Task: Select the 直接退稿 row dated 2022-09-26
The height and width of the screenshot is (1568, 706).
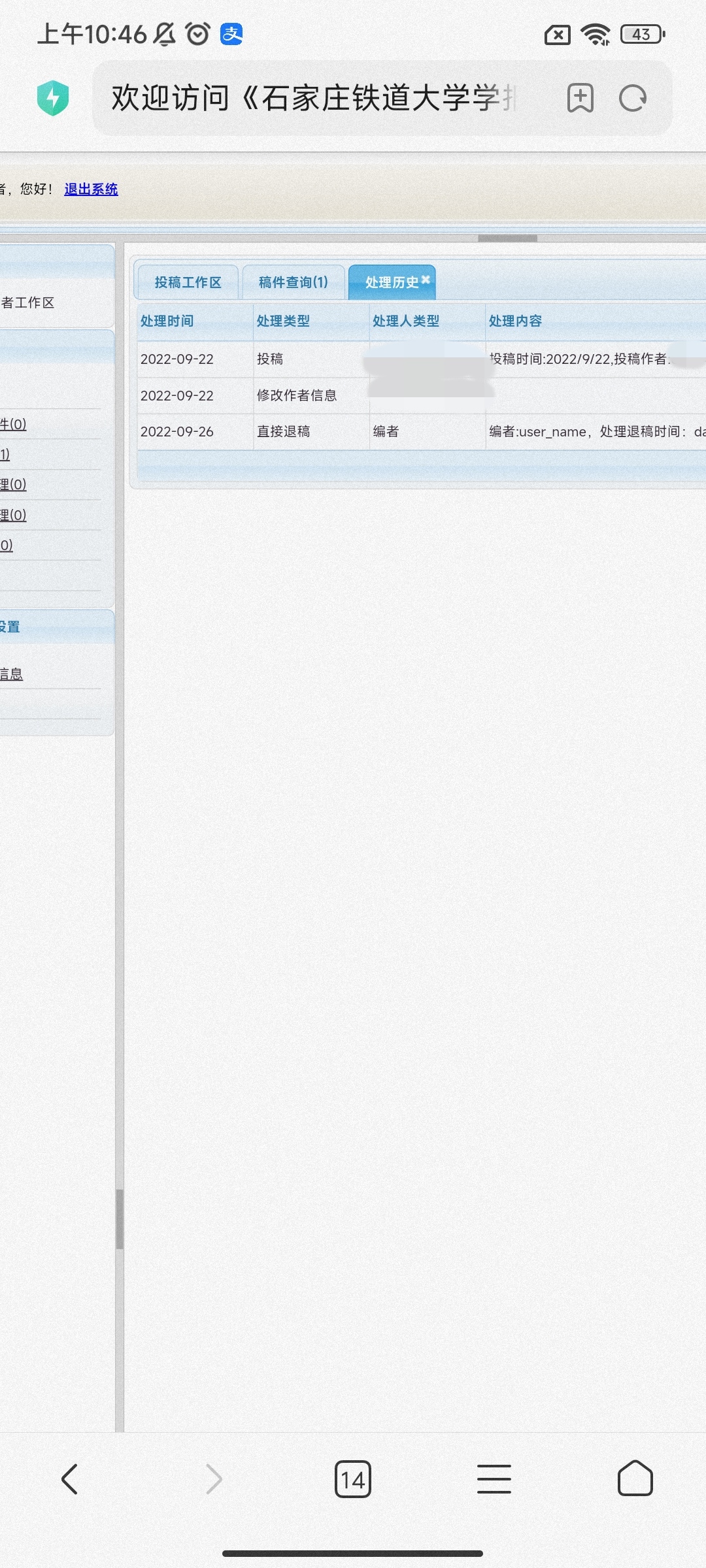Action: 283,431
